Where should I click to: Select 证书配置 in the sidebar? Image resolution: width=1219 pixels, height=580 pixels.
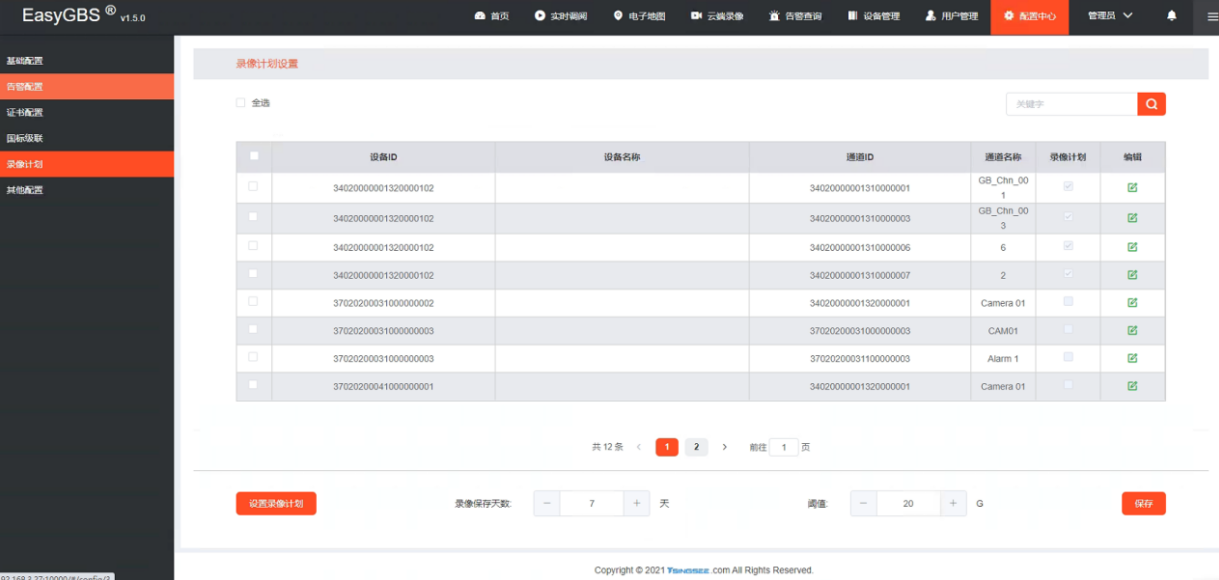click(x=87, y=113)
